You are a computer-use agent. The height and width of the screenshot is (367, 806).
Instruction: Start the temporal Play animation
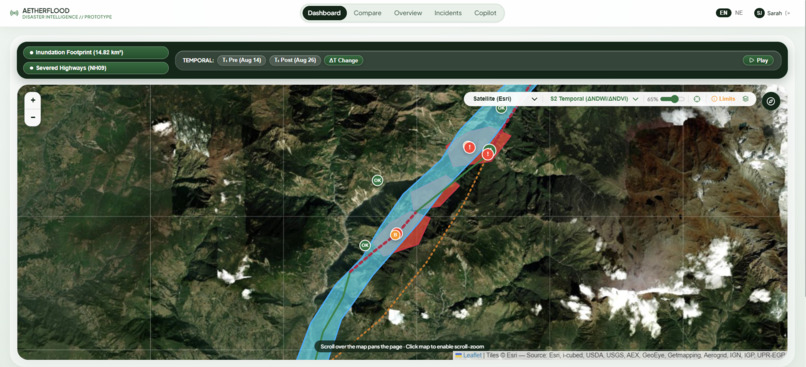click(758, 60)
